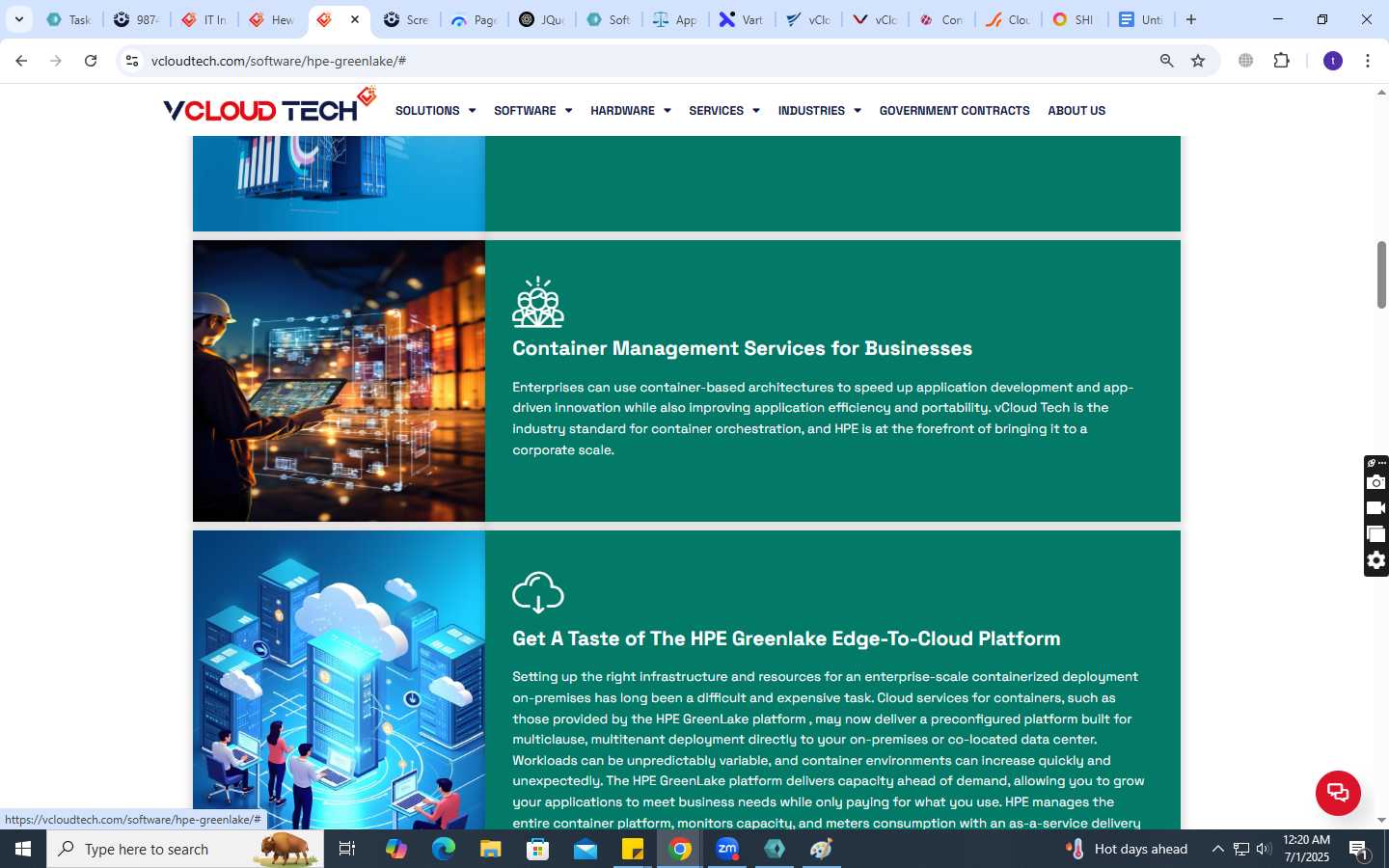This screenshot has width=1389, height=868.
Task: Bookmark this page with the star icon
Action: tap(1198, 61)
